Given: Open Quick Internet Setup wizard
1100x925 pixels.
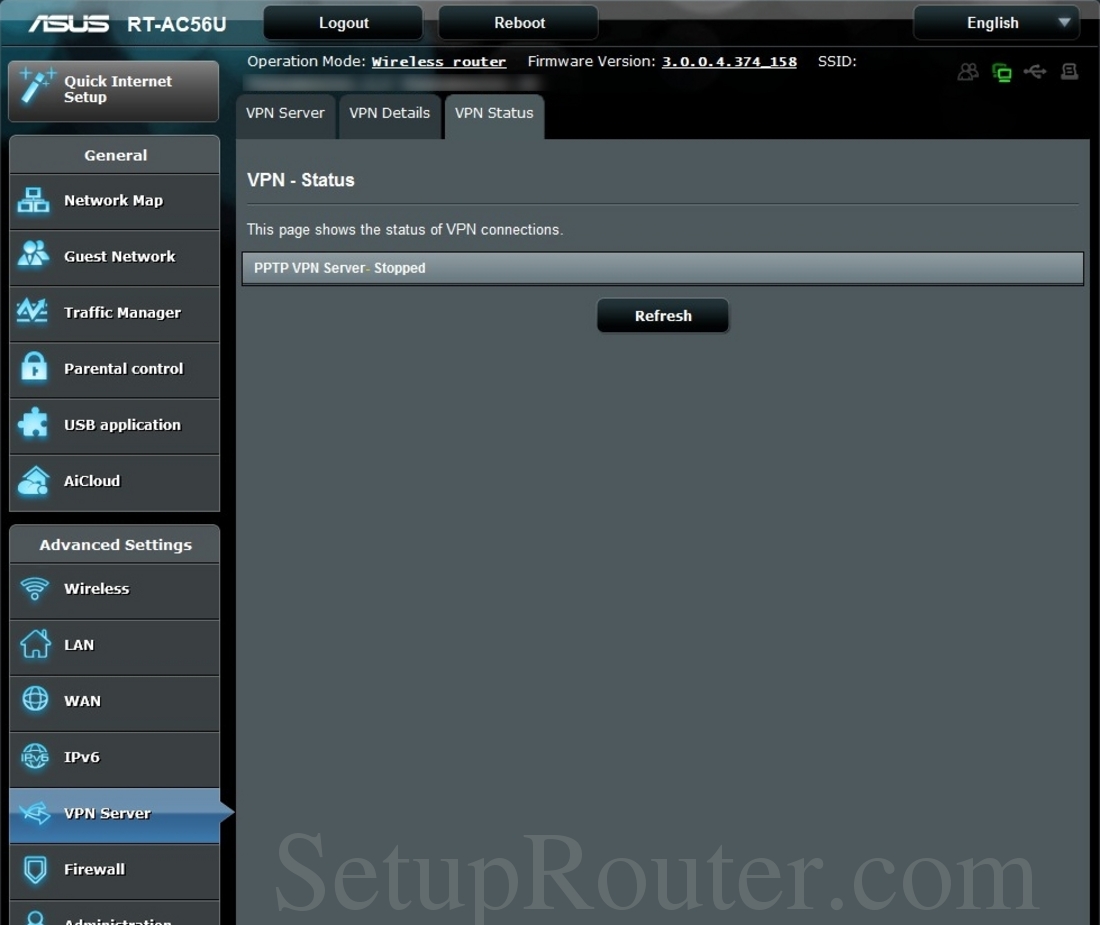Looking at the screenshot, I should 114,90.
